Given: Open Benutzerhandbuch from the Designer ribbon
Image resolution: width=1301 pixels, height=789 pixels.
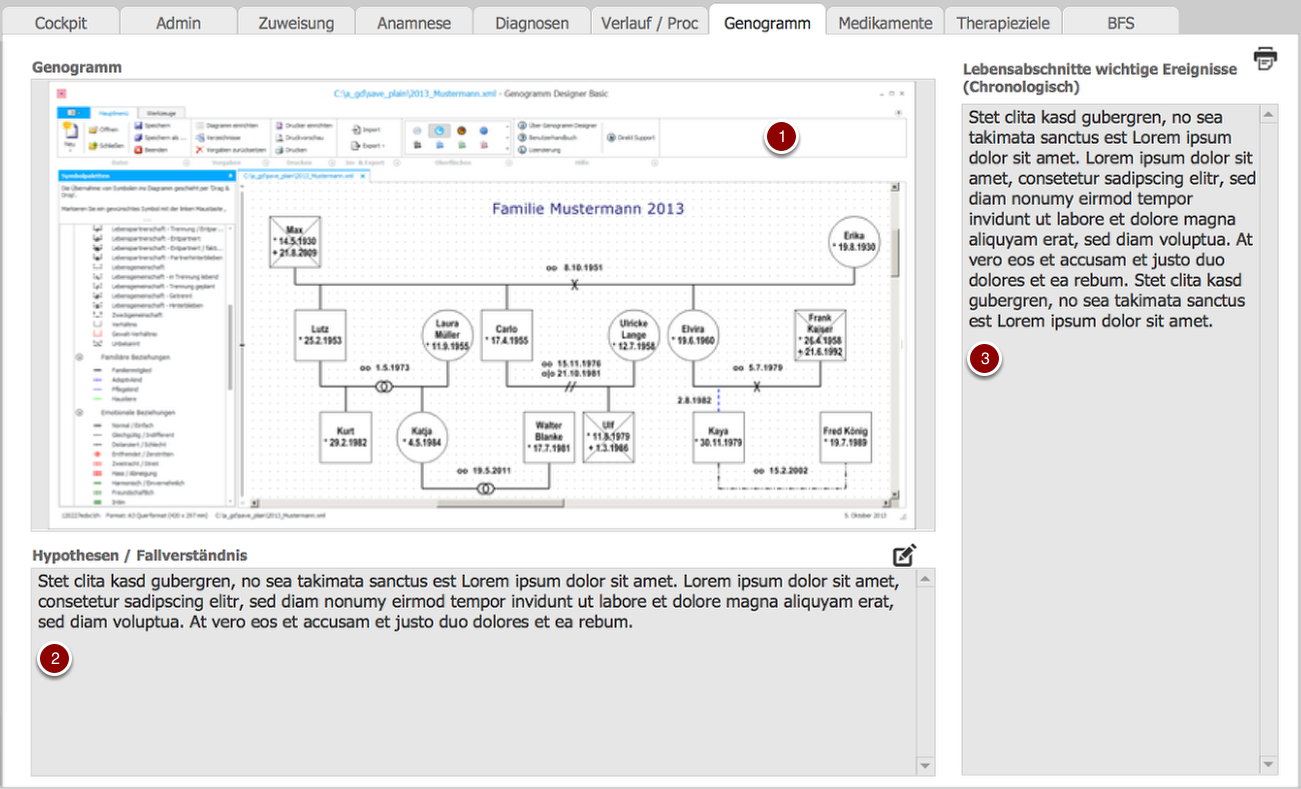Looking at the screenshot, I should [547, 138].
